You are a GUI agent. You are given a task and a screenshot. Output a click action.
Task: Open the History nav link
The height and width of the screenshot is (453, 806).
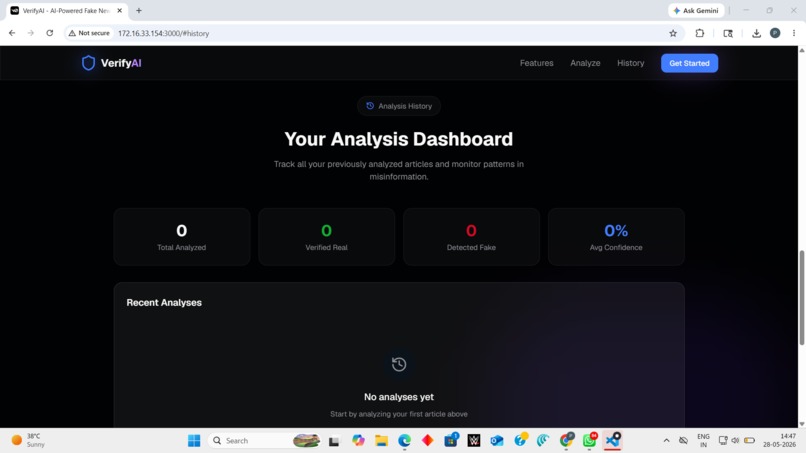coord(630,63)
